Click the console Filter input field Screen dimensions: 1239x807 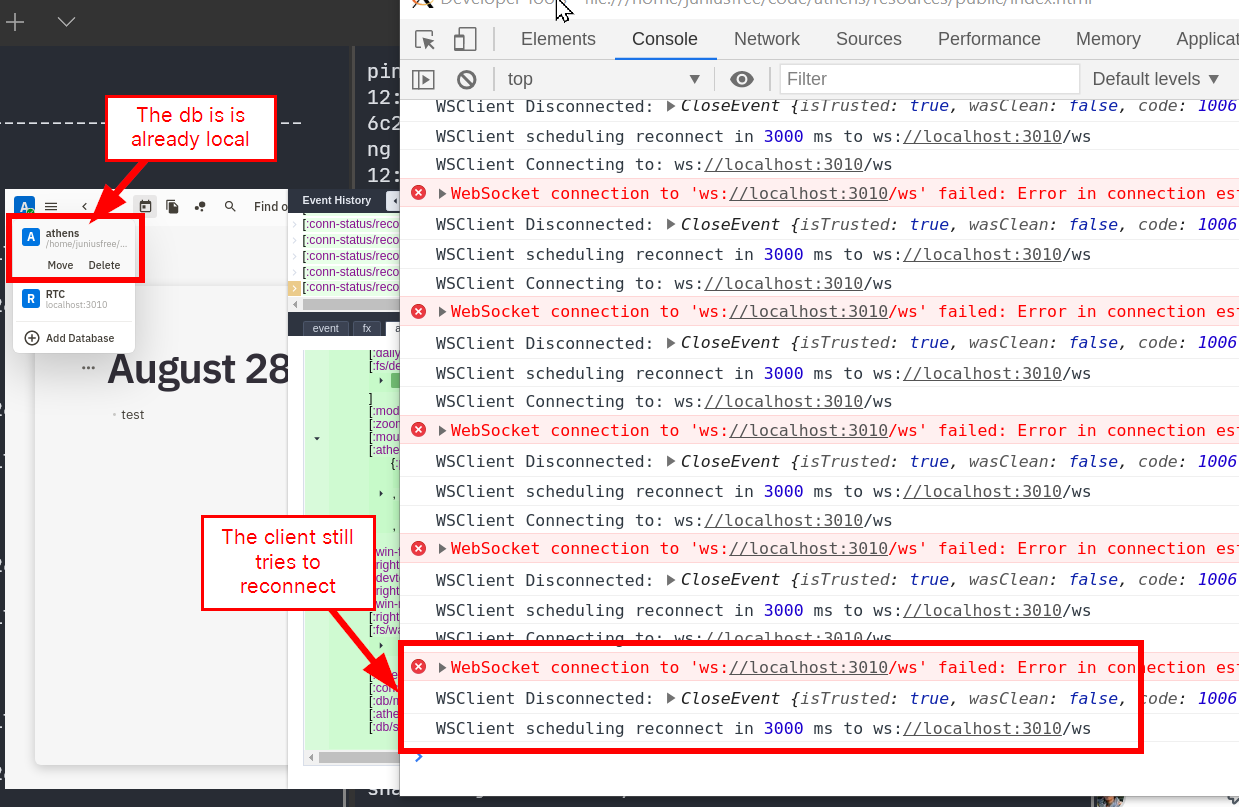click(928, 79)
